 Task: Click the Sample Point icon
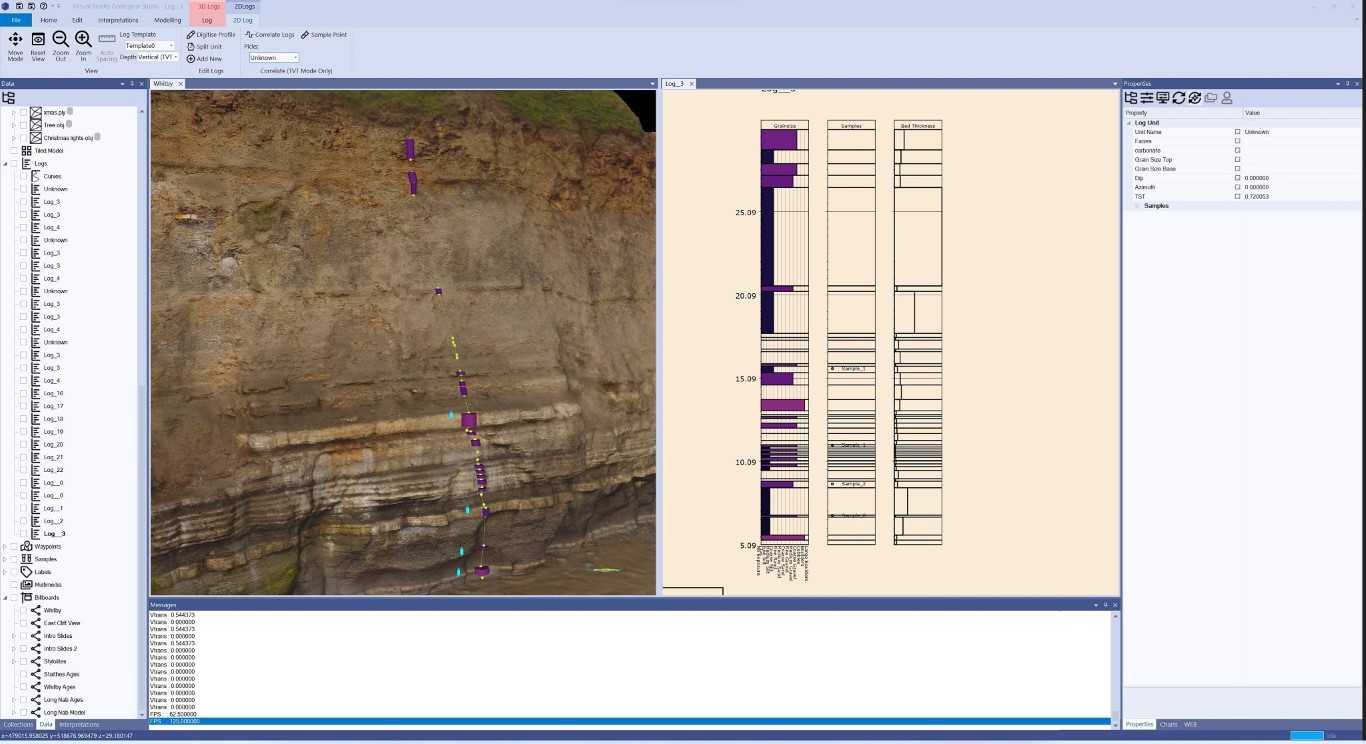322,34
